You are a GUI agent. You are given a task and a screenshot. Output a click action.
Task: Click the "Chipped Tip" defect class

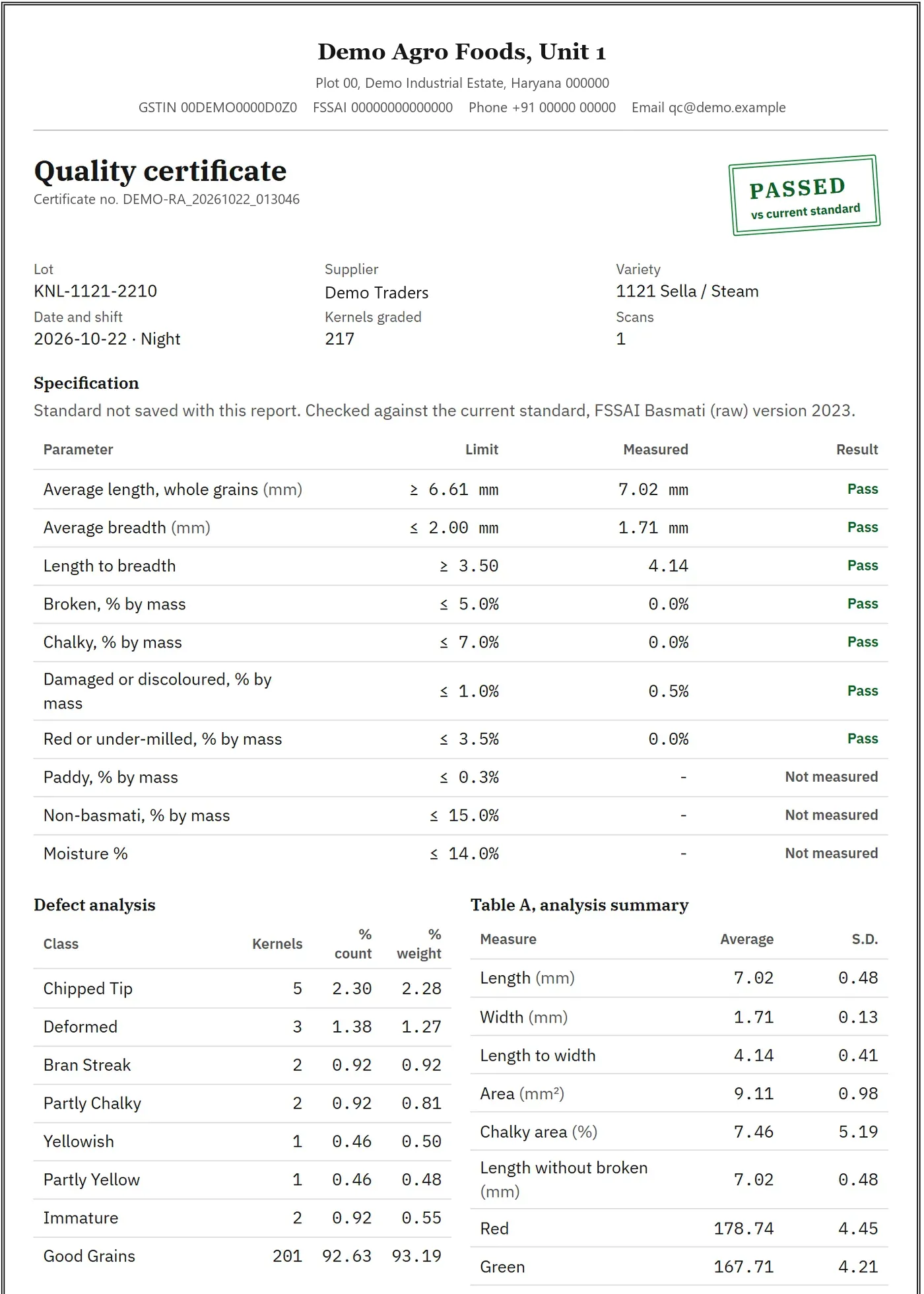click(88, 988)
